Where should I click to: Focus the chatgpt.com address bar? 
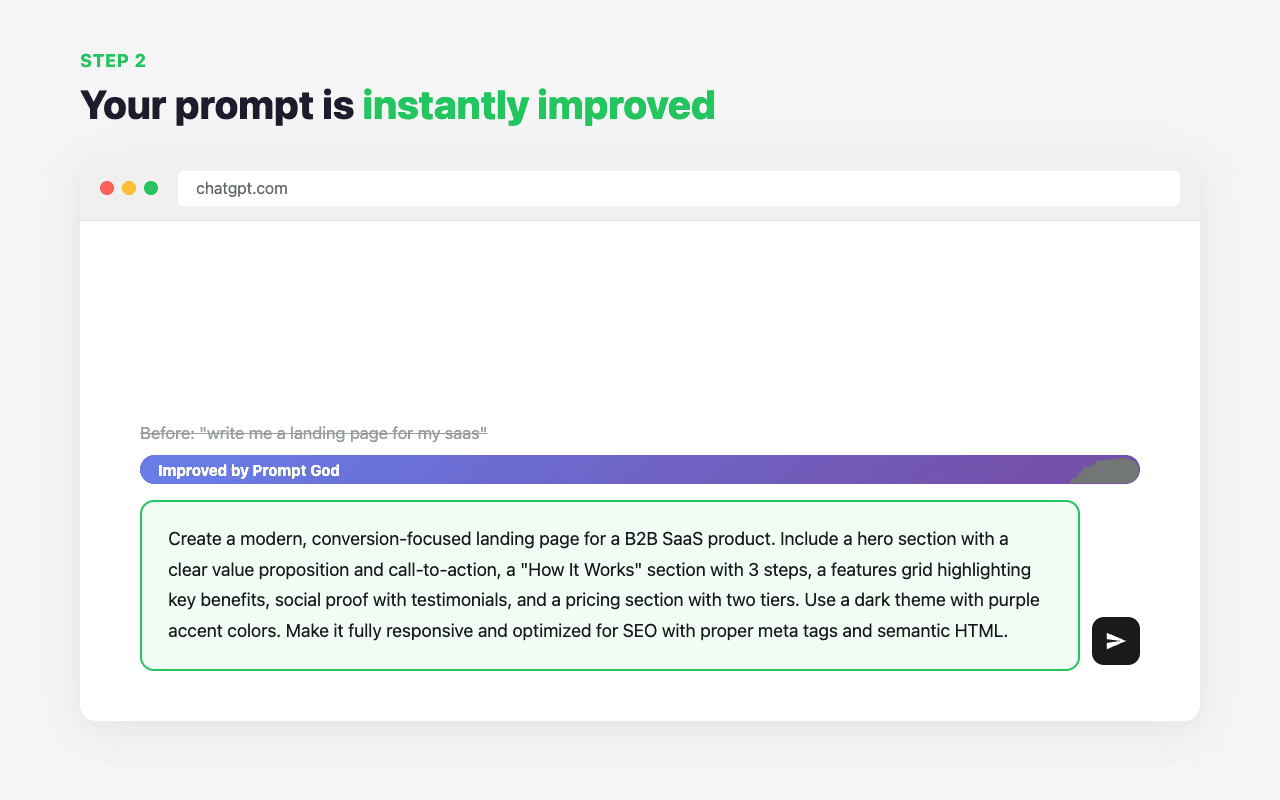[679, 188]
